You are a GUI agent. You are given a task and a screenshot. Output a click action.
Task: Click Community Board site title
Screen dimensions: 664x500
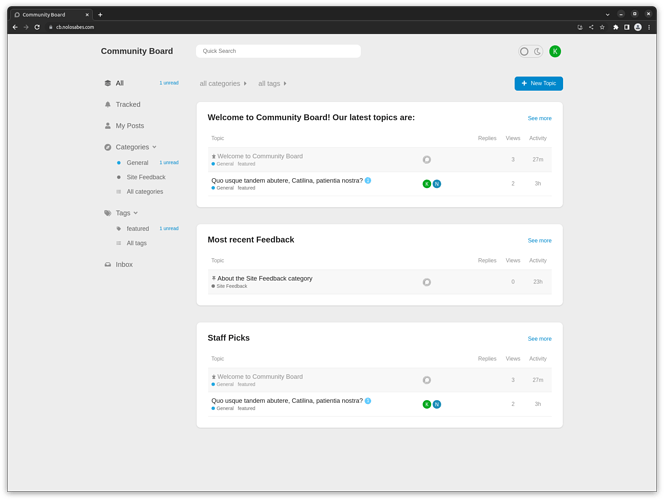coord(137,51)
